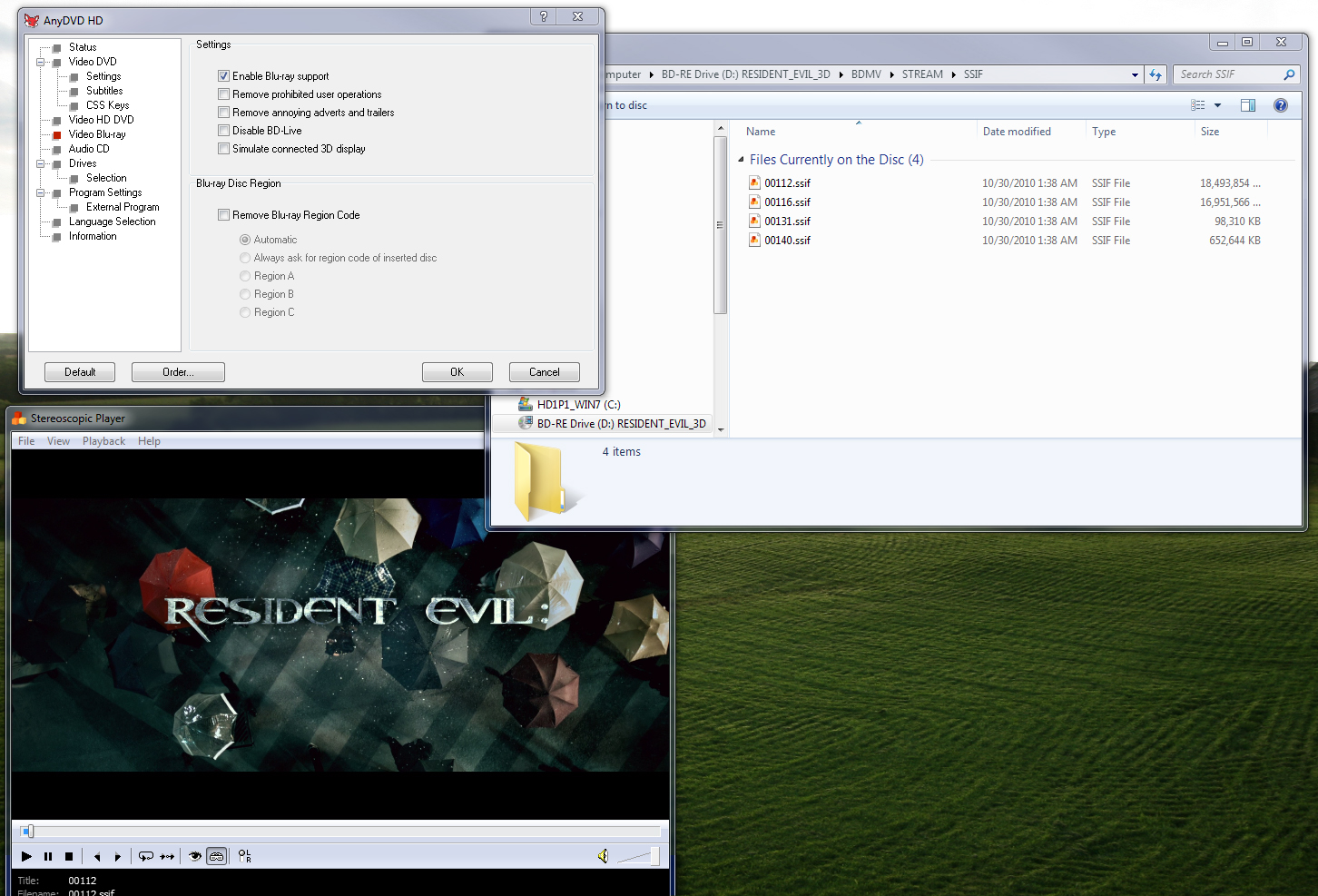Click the 3D glasses stereo mode icon

point(217,856)
